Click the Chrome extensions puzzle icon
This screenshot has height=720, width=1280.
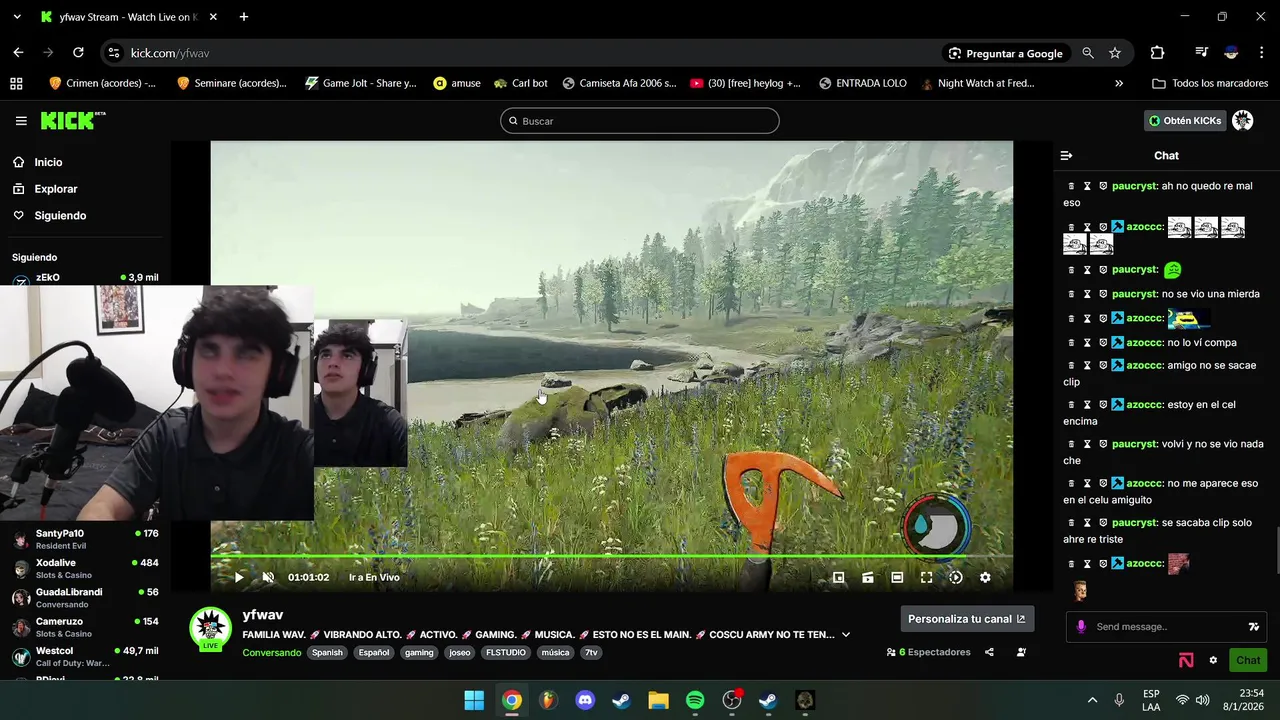1157,53
